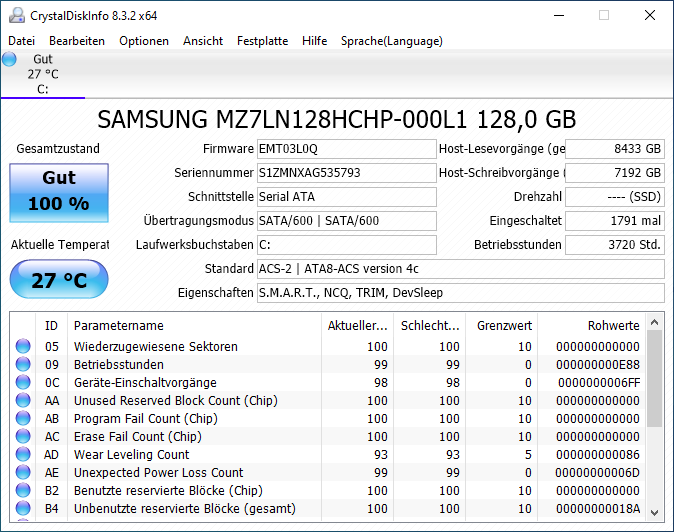The height and width of the screenshot is (532, 674).
Task: Click status orb for attribute 09 Betriebsstunden row
Action: pos(23,364)
